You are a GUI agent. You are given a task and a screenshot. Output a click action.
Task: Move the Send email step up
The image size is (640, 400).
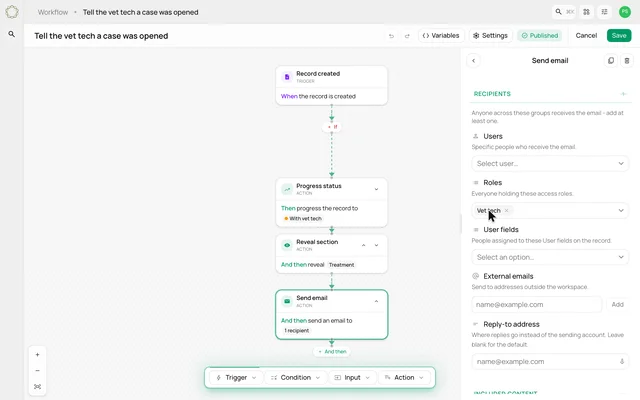376,301
